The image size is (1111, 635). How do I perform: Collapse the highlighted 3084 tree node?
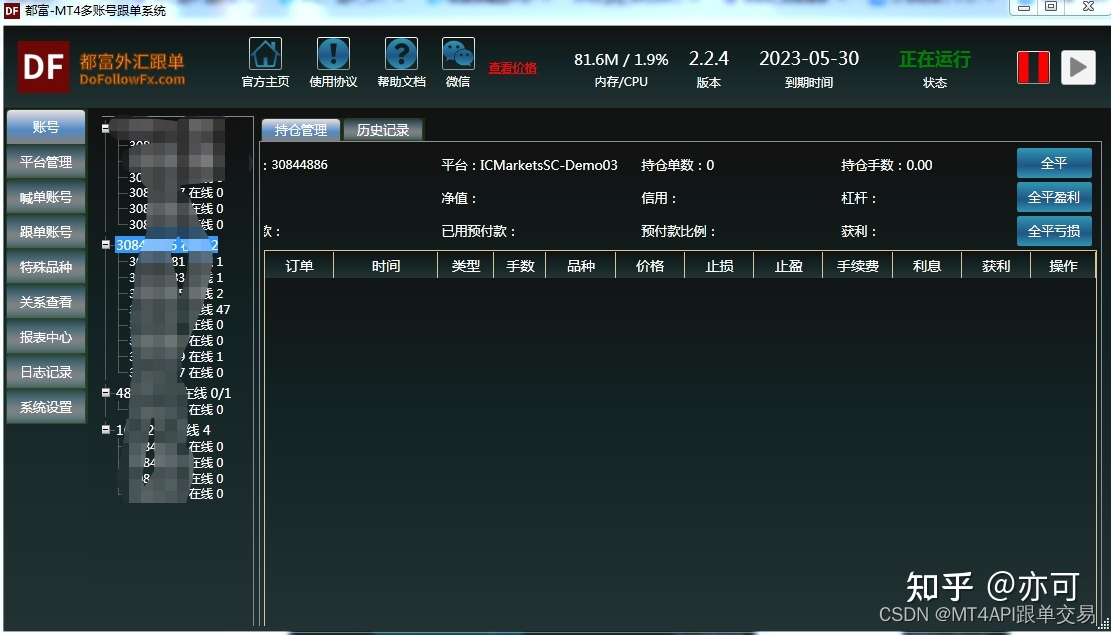point(106,245)
